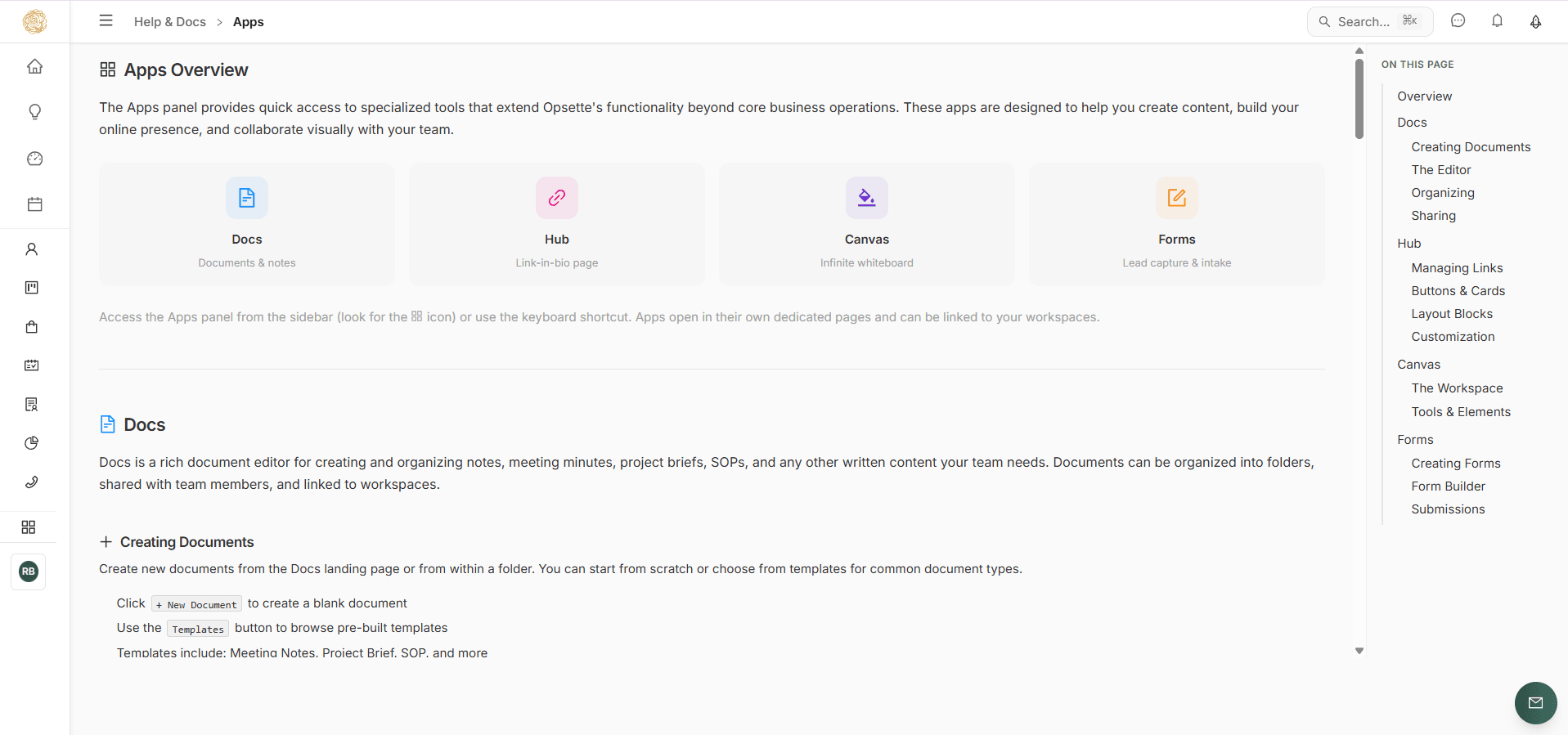Jump to Docs section in page outline

[x=1412, y=123]
